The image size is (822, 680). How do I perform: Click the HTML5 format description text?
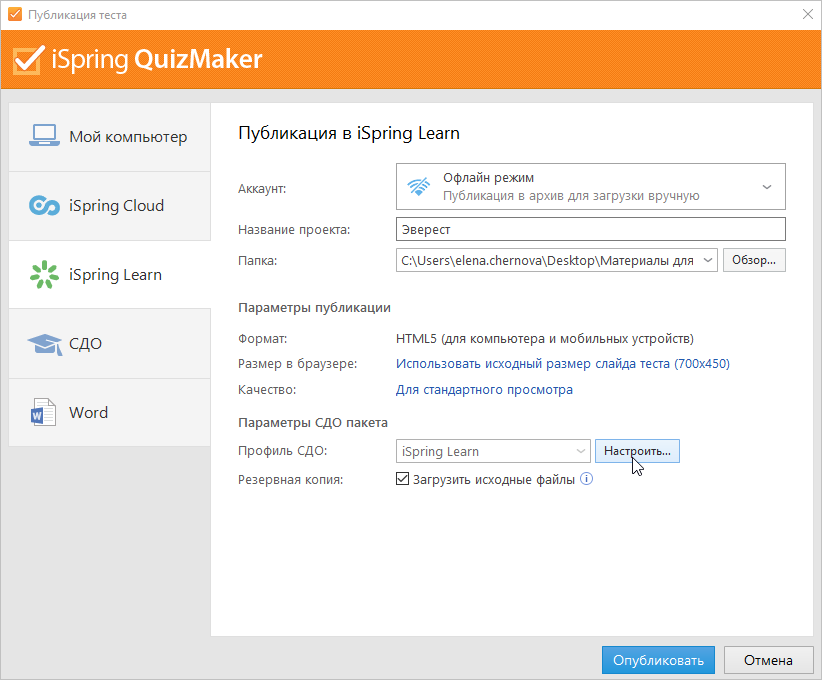[x=544, y=339]
